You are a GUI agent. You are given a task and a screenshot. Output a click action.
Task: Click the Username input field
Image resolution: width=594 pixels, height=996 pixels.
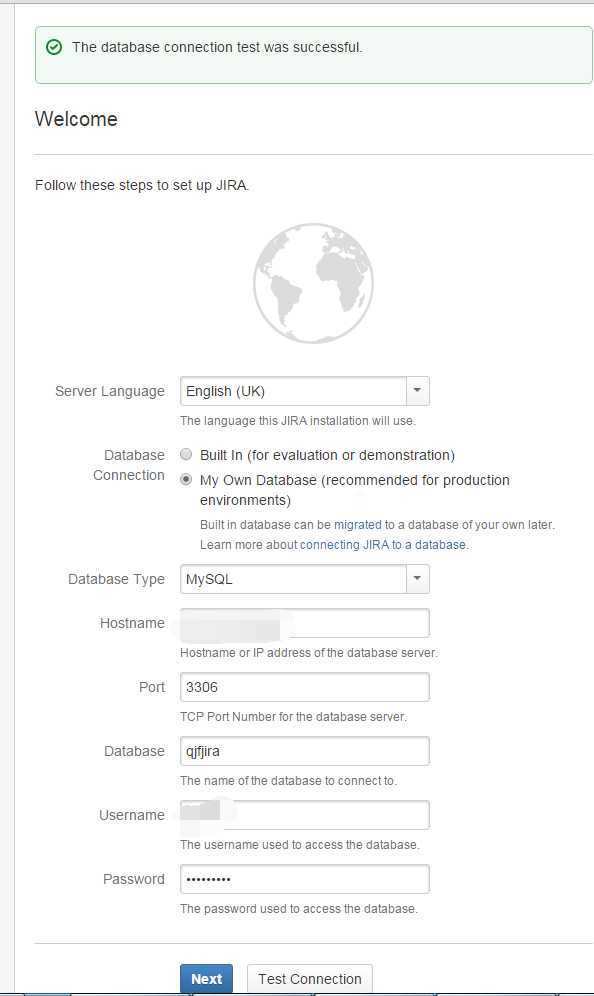tap(305, 815)
